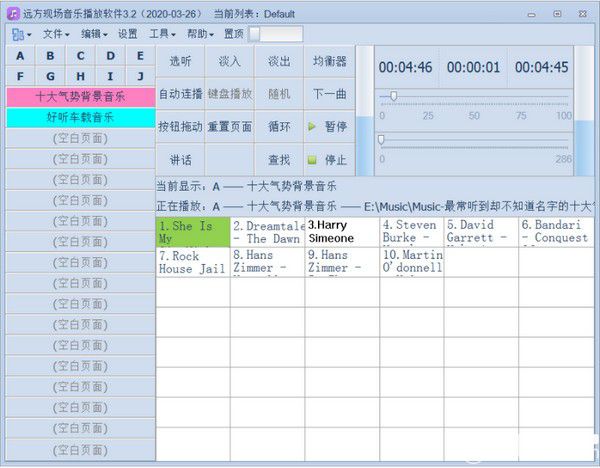Toggle the 置顶 always-on-top switch
Screen dimensions: 600x468
click(276, 34)
